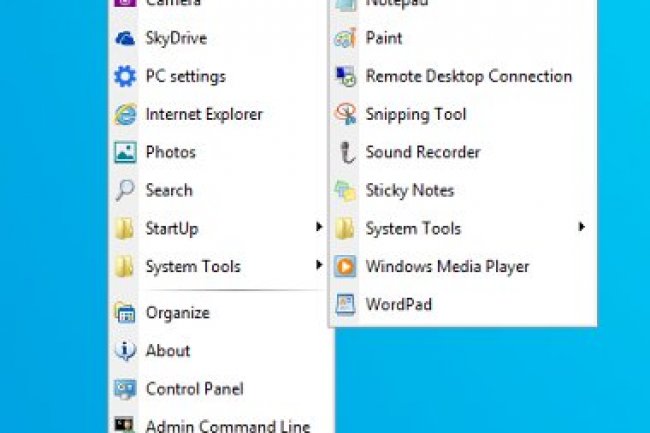The width and height of the screenshot is (650, 433).
Task: Click the Photos app icon
Action: (125, 152)
